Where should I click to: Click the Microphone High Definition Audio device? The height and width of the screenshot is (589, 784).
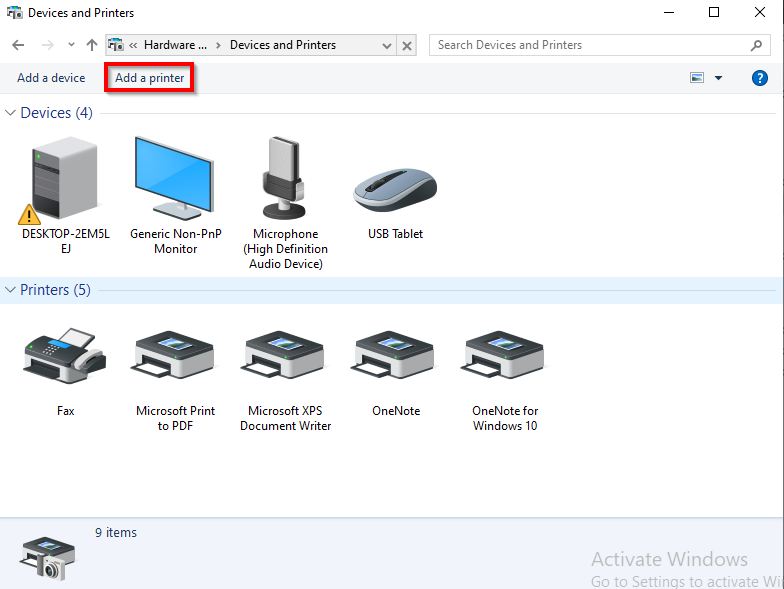click(x=285, y=180)
